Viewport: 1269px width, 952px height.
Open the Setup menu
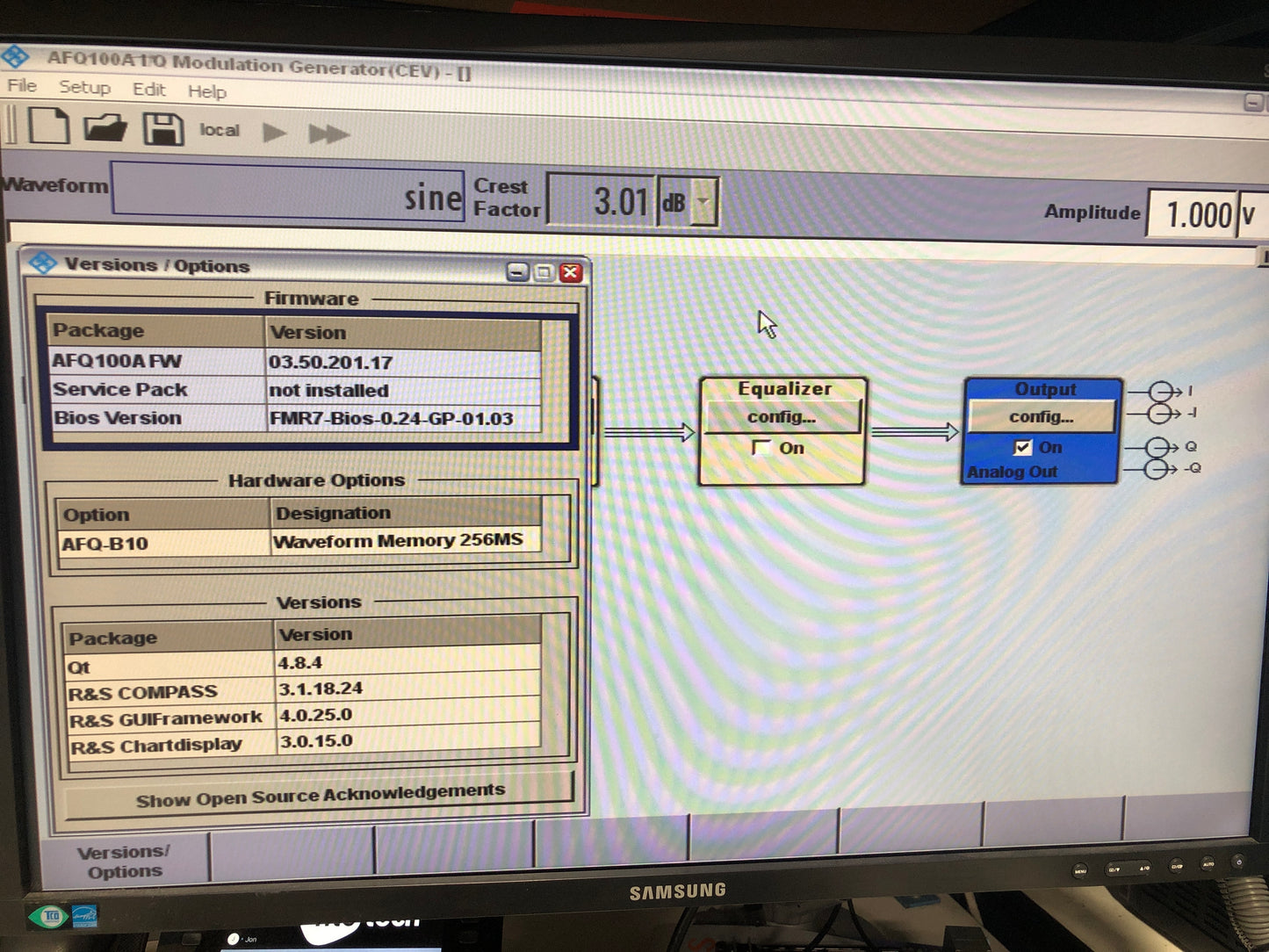(84, 87)
